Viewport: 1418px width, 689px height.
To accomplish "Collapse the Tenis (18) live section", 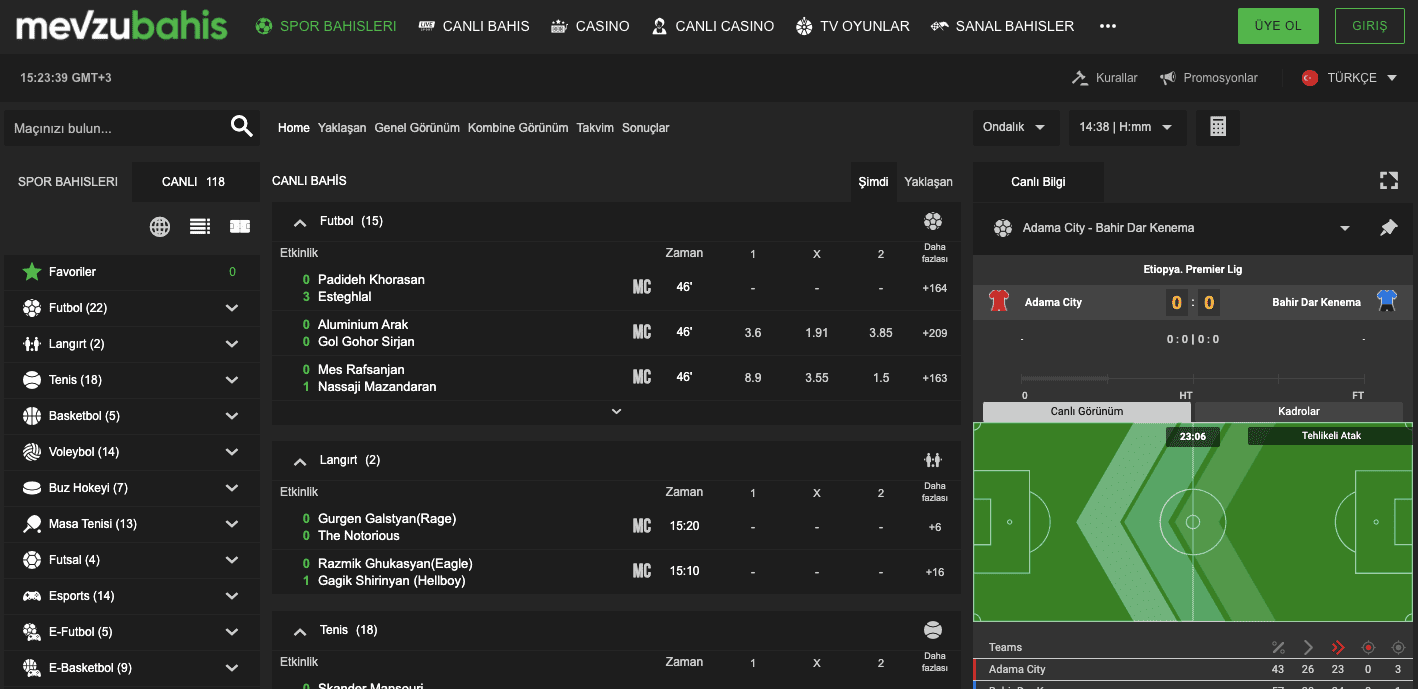I will (x=300, y=631).
